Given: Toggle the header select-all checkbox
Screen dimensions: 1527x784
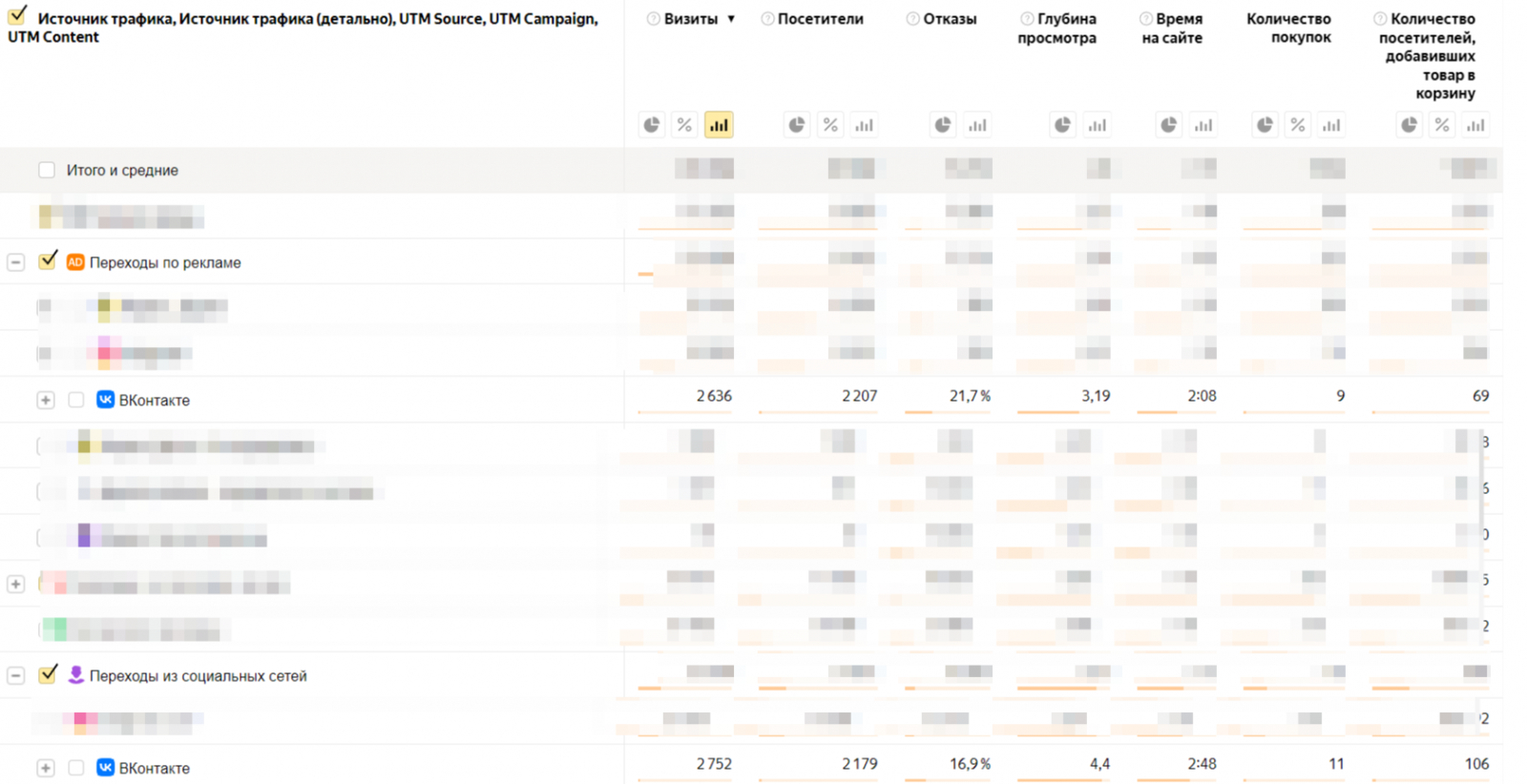Looking at the screenshot, I should (x=17, y=17).
